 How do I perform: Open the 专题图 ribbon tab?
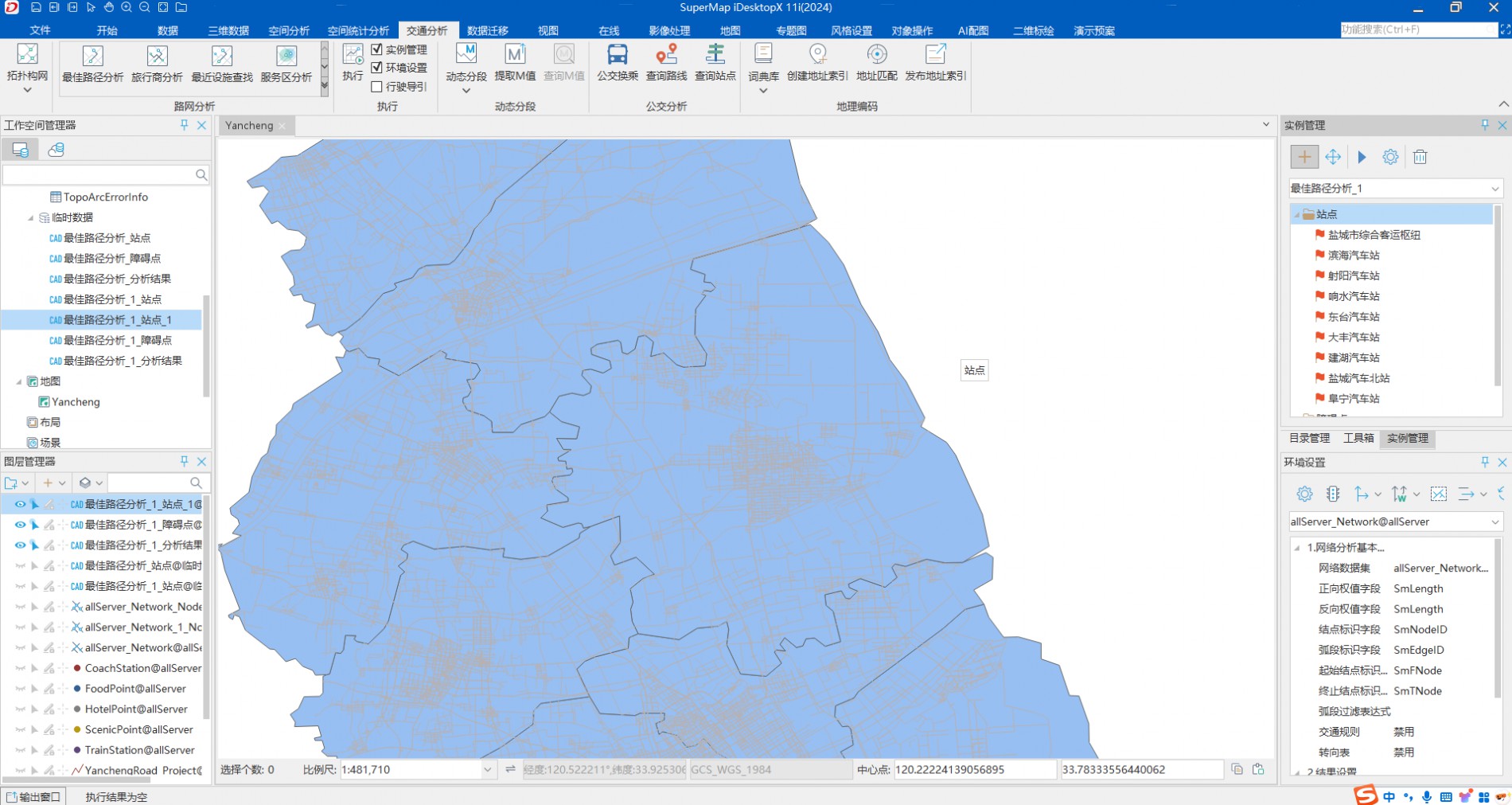click(791, 30)
